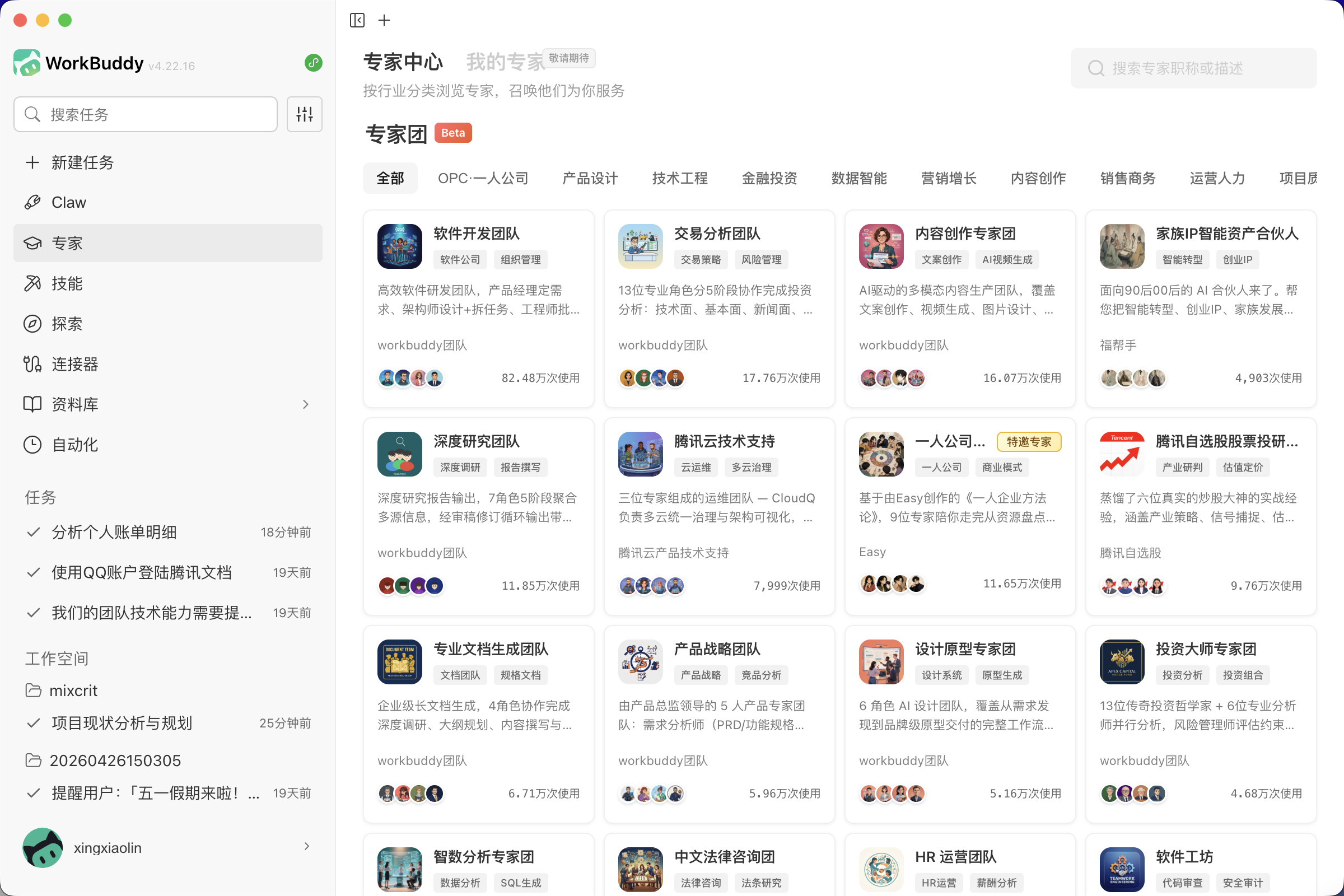Switch to the OPC·一人公司 tab

pyautogui.click(x=483, y=178)
